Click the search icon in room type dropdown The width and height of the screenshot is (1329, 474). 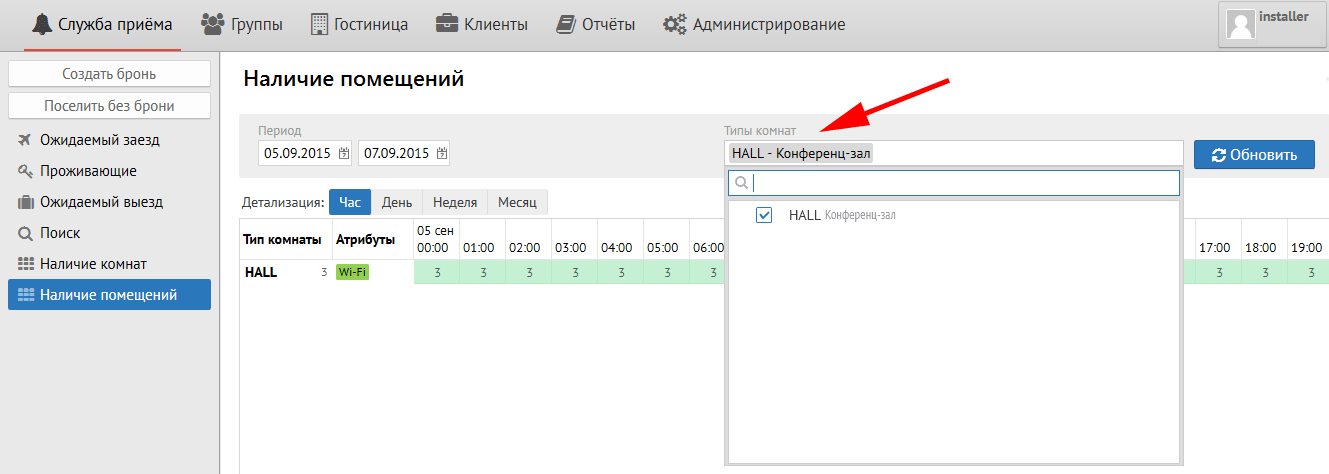click(x=741, y=183)
